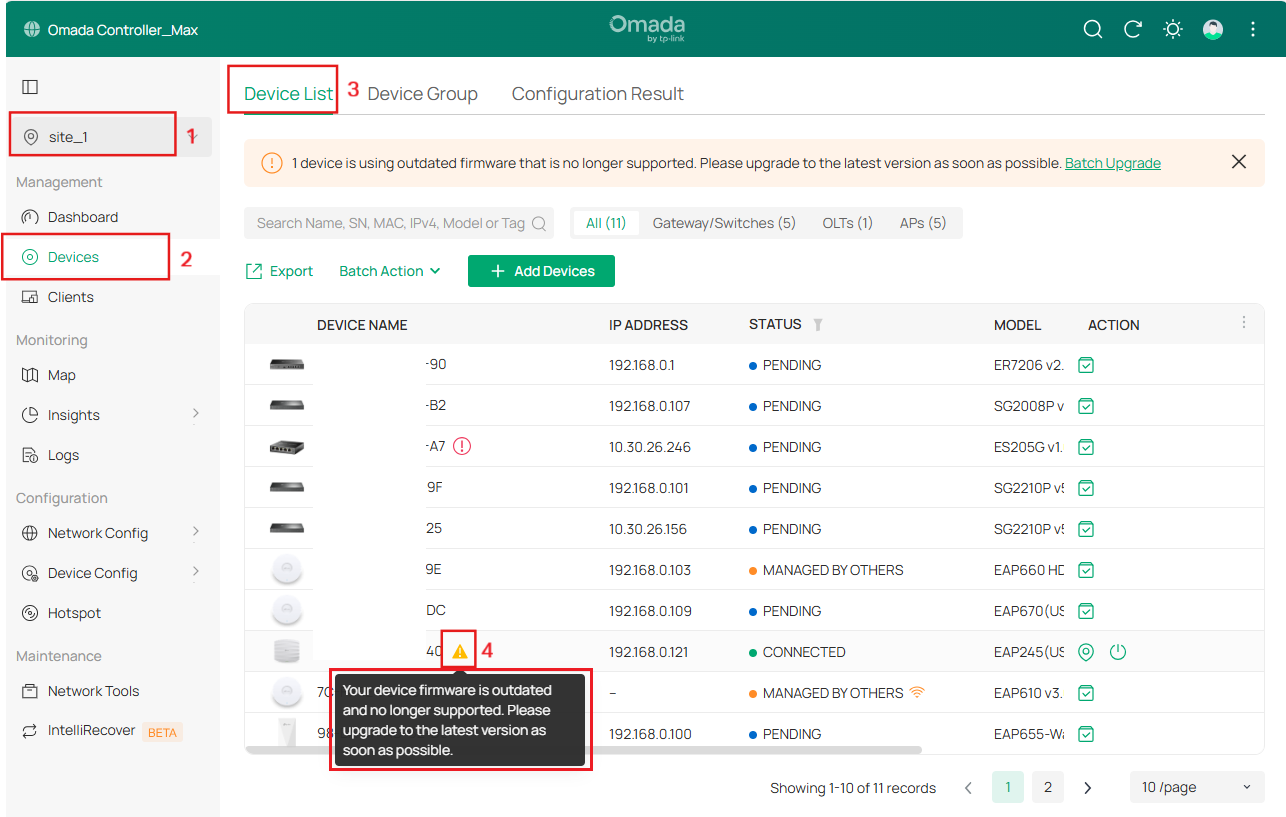Screen dimensions: 1286x817
Task: Click the refresh icon in header
Action: tap(1133, 29)
